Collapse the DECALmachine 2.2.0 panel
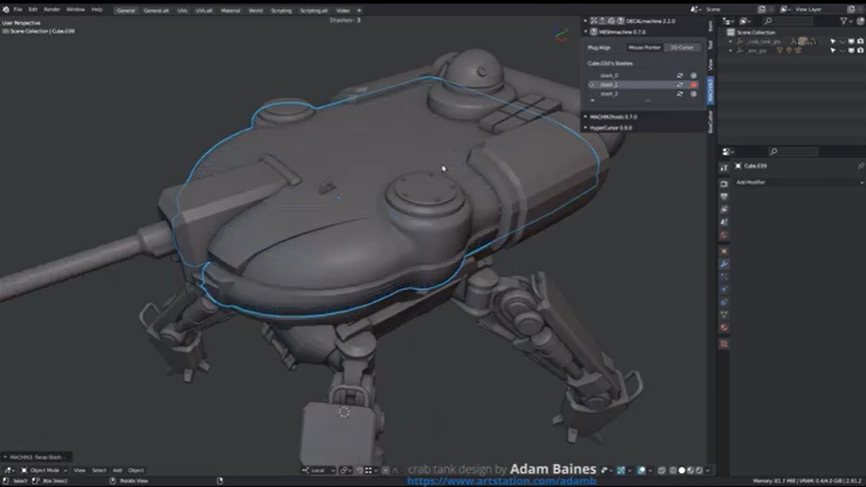 585,21
